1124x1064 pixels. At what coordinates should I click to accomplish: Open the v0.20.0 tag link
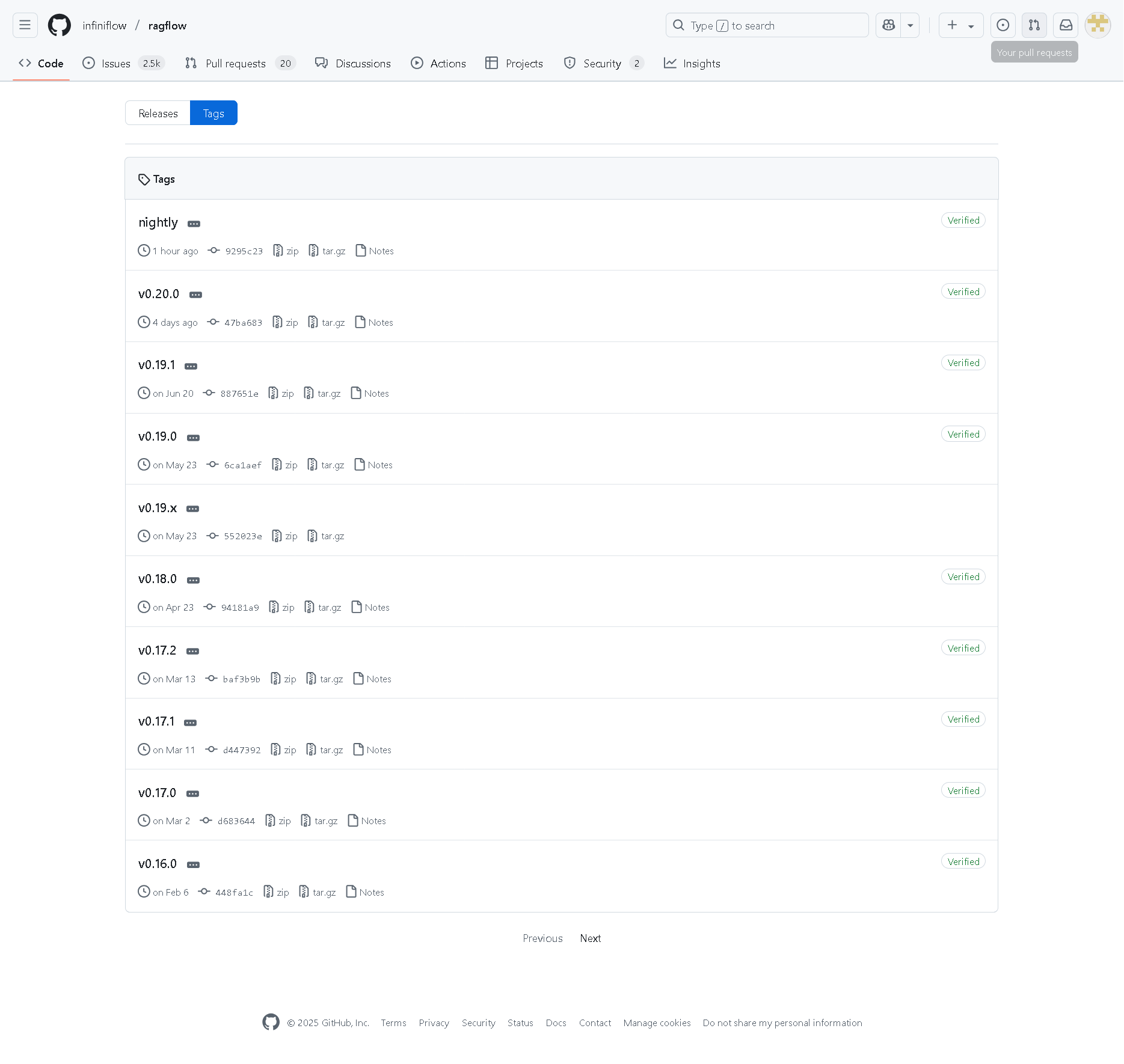coord(159,294)
